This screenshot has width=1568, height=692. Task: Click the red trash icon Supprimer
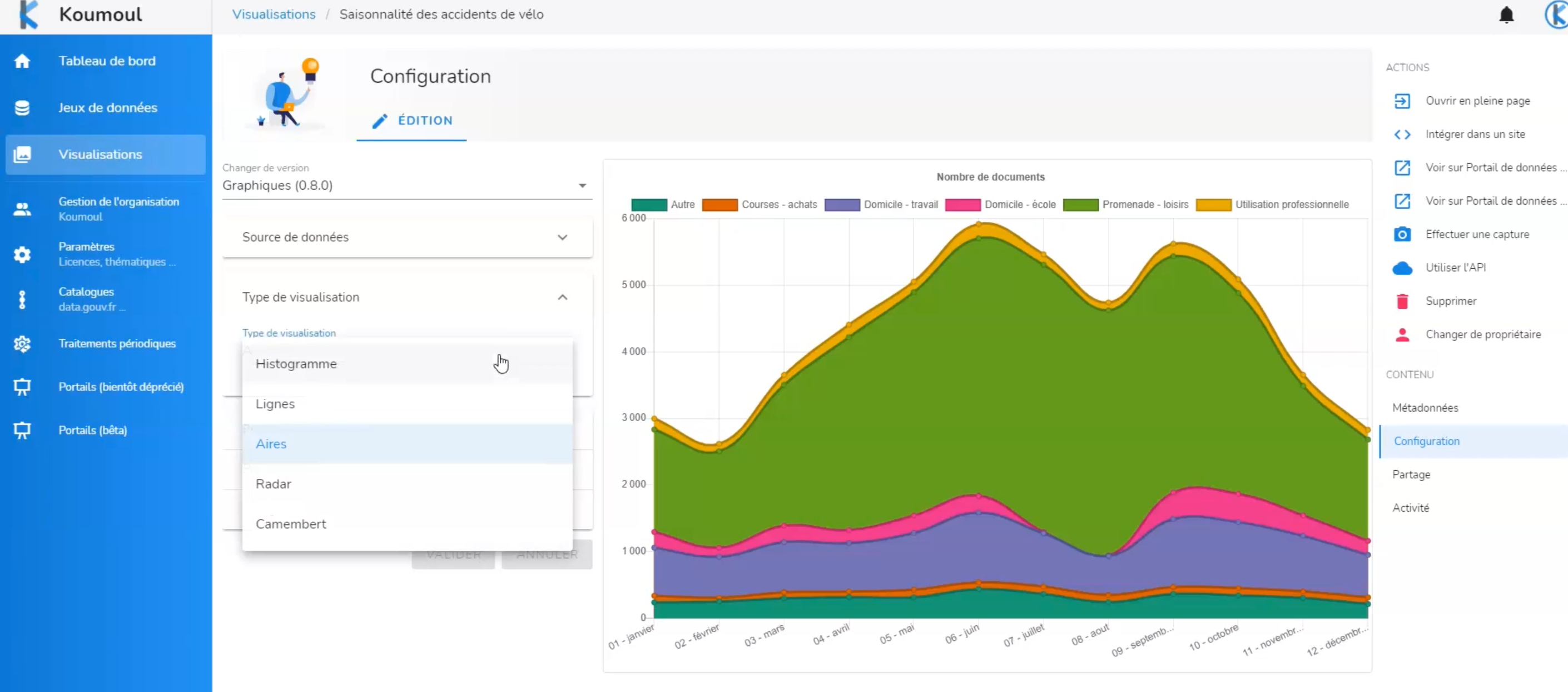1402,301
